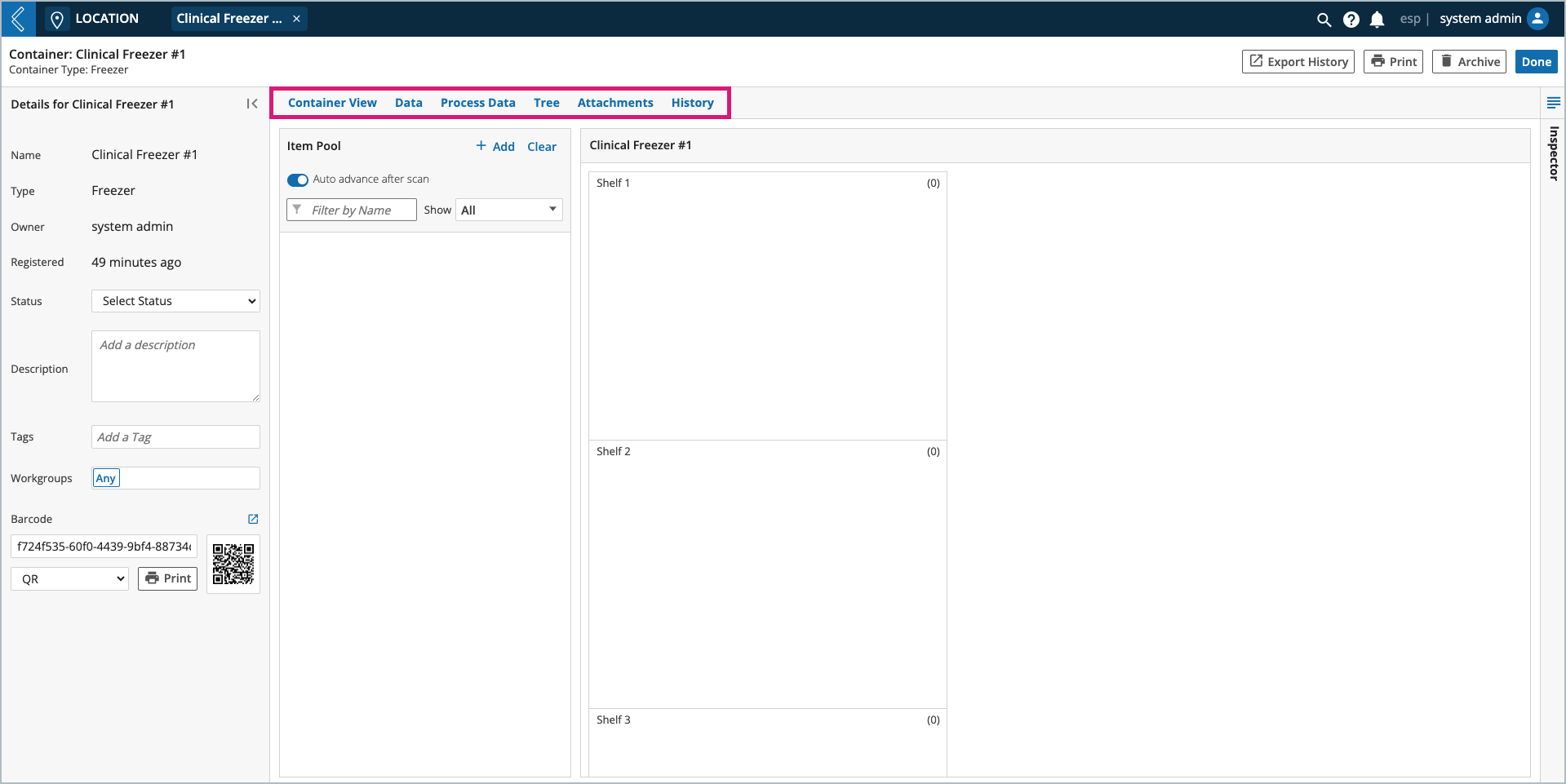This screenshot has width=1566, height=784.
Task: Switch to the Container View tab
Action: [x=332, y=103]
